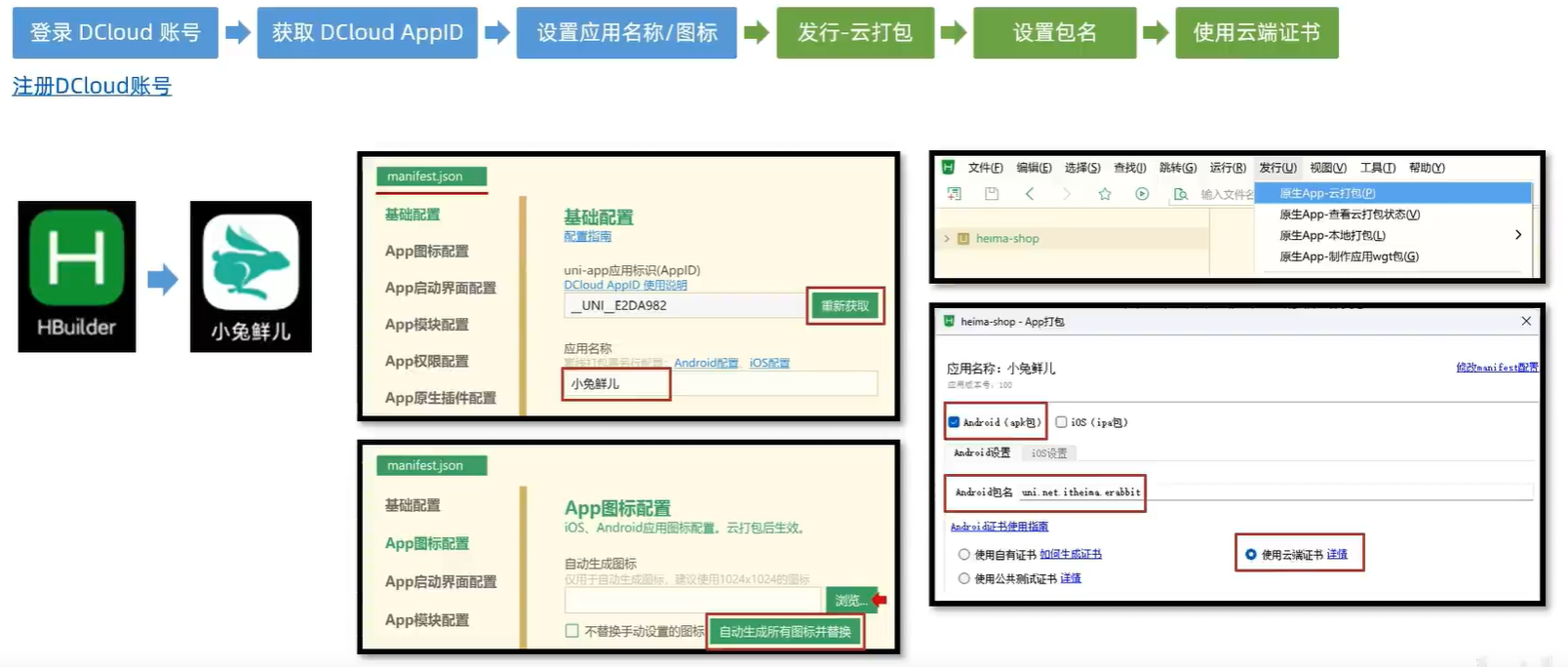Click the save disk toolbar icon
Image resolution: width=1568 pixels, height=667 pixels.
click(992, 194)
